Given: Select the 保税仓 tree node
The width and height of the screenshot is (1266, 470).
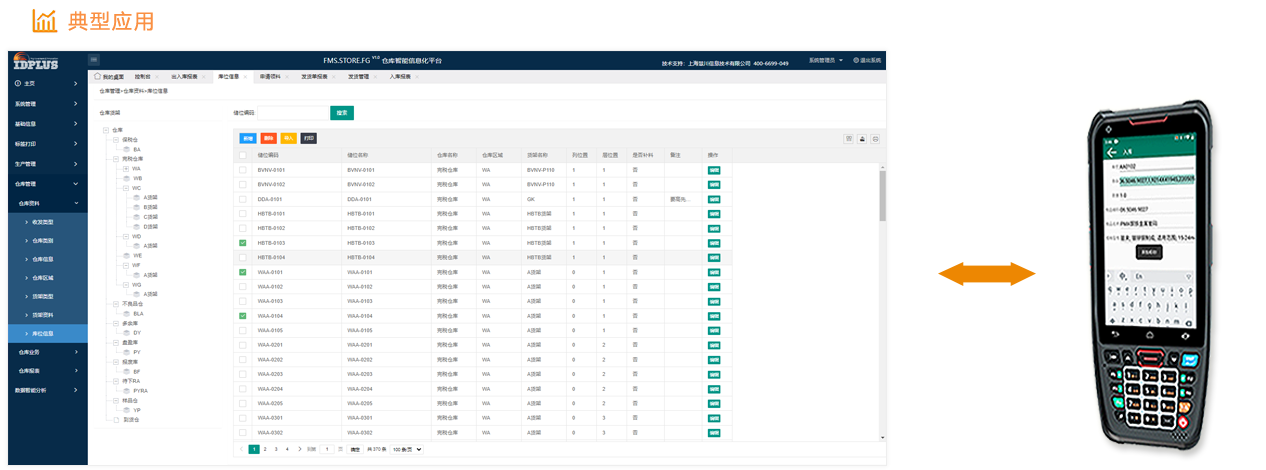Looking at the screenshot, I should coord(129,139).
